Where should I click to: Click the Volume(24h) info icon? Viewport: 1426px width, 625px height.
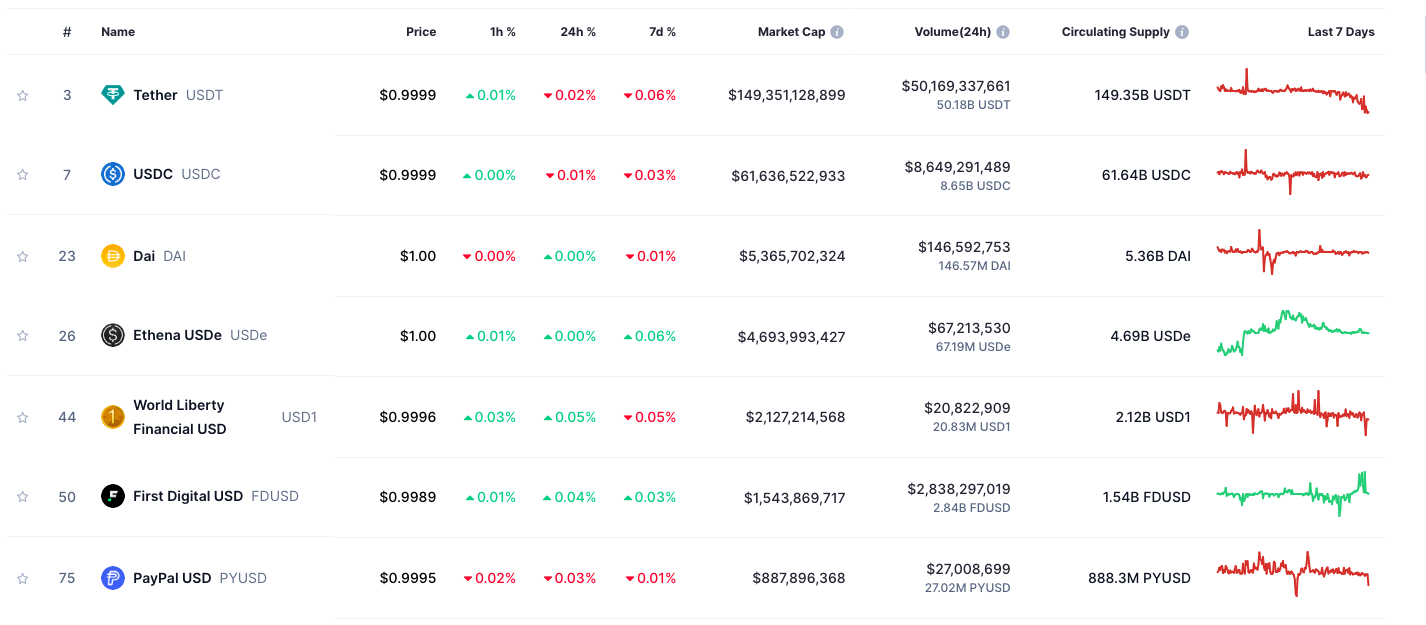tap(1003, 32)
